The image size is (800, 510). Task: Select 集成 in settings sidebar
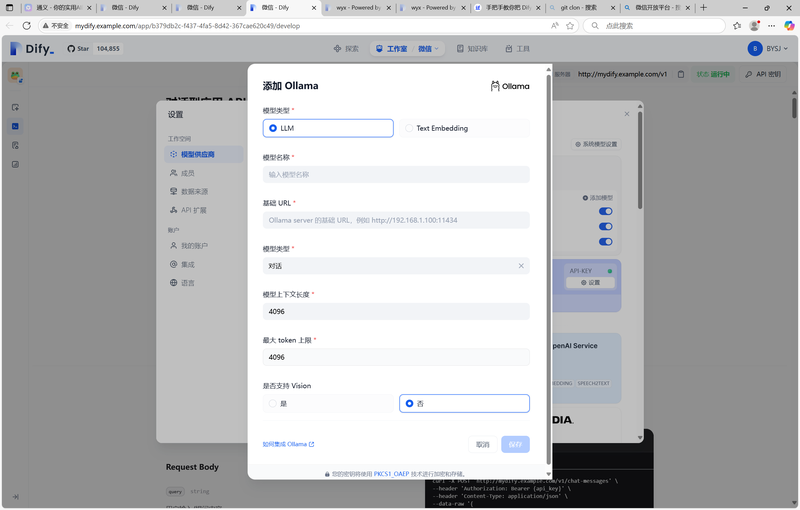pyautogui.click(x=204, y=264)
